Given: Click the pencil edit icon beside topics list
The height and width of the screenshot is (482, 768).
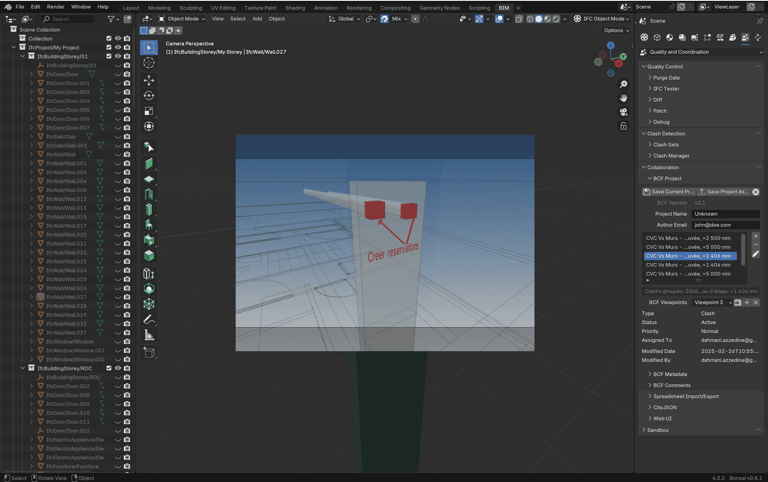Looking at the screenshot, I should pos(756,255).
